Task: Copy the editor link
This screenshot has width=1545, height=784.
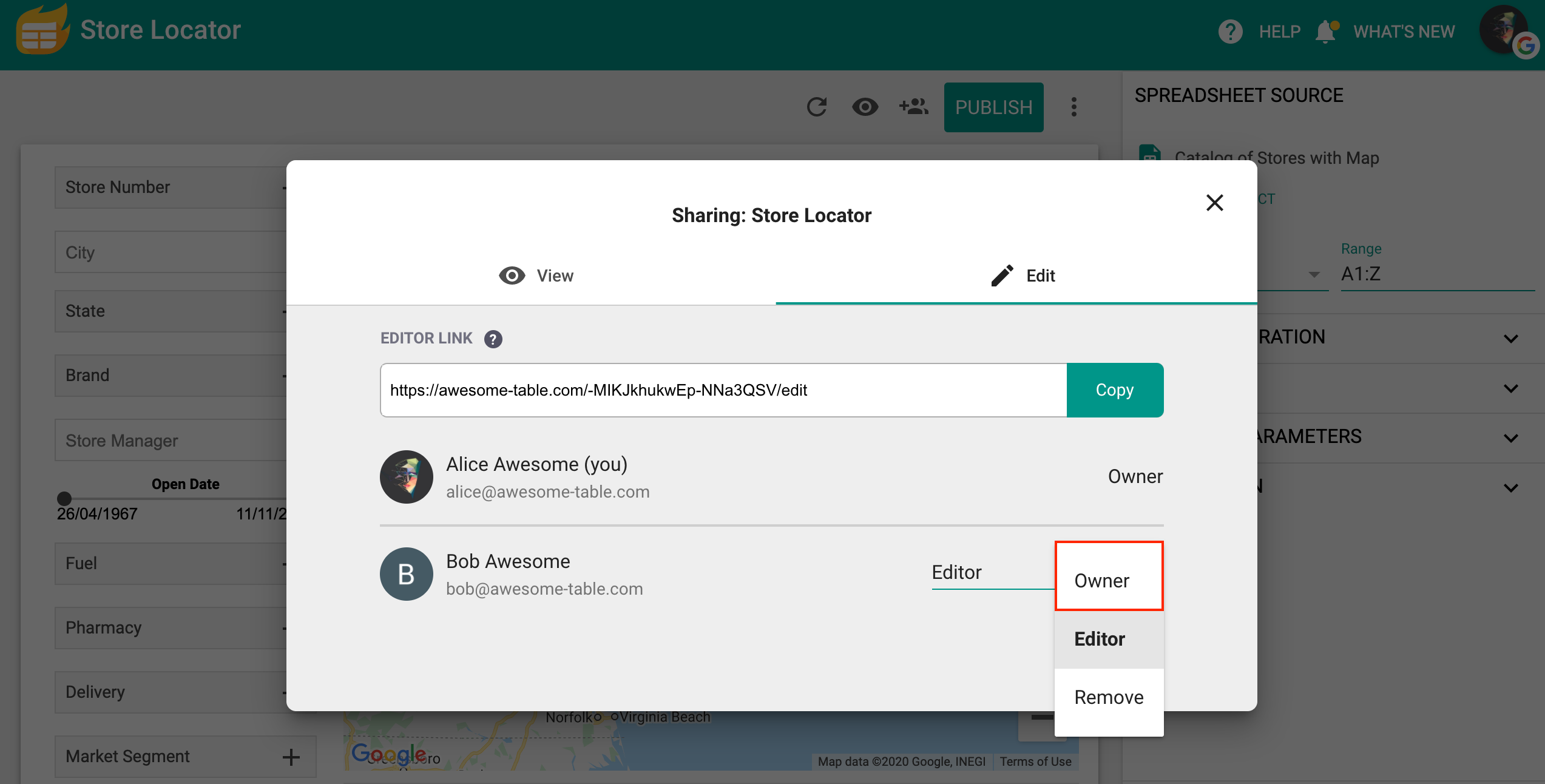Action: click(x=1115, y=390)
